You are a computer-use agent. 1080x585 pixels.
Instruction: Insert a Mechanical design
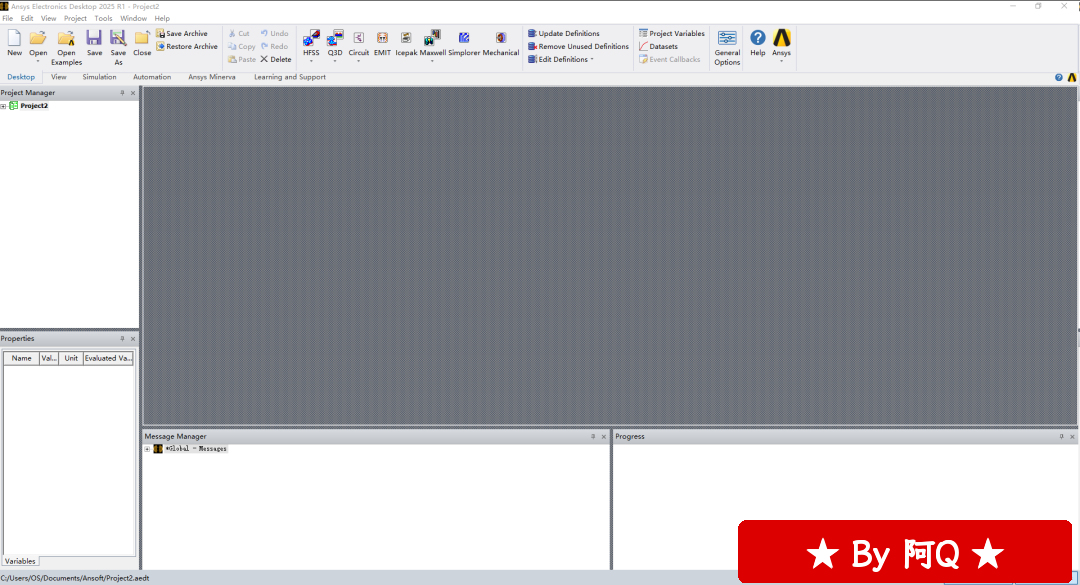501,43
